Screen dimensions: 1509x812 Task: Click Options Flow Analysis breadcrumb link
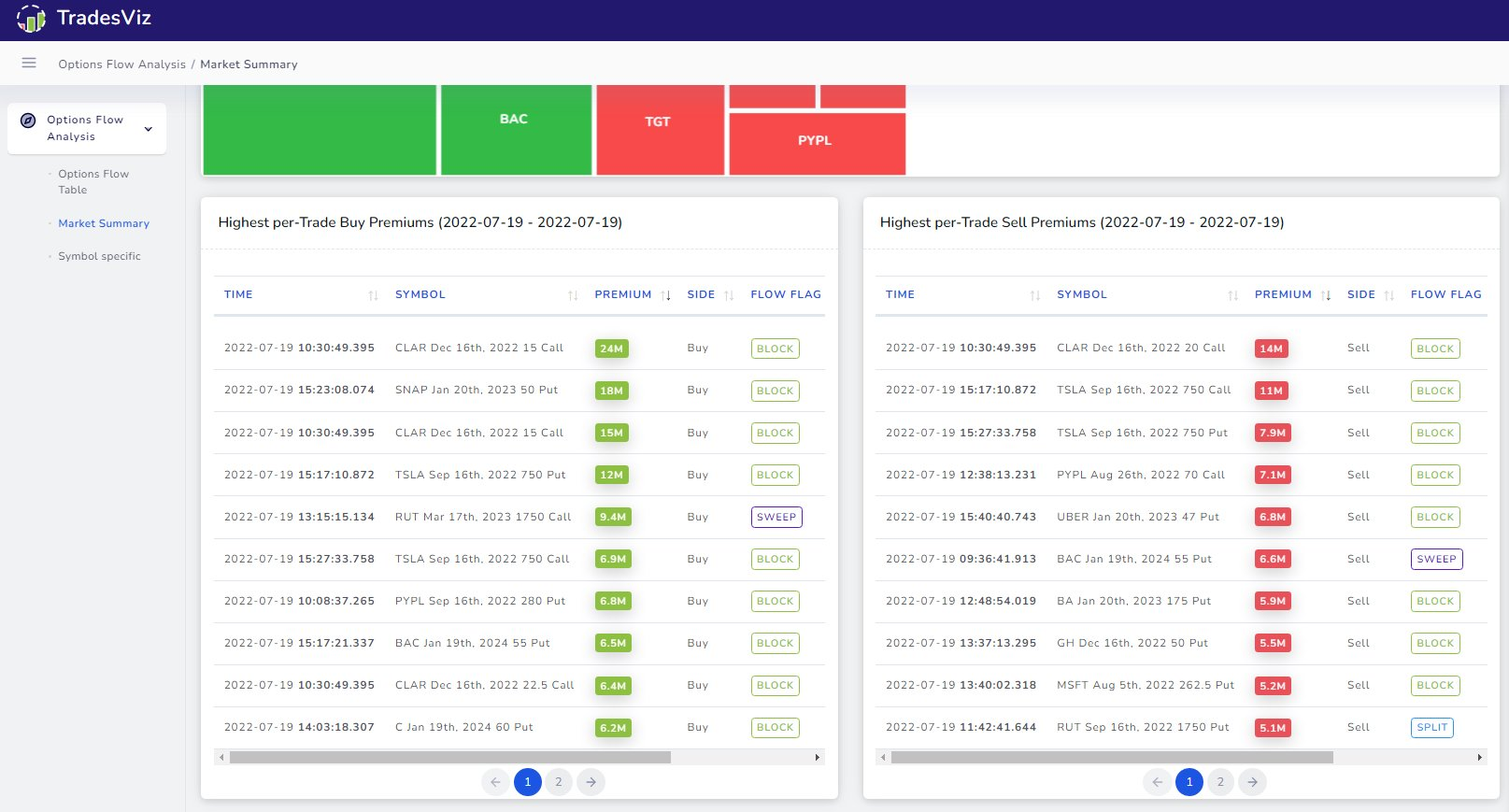pos(121,64)
